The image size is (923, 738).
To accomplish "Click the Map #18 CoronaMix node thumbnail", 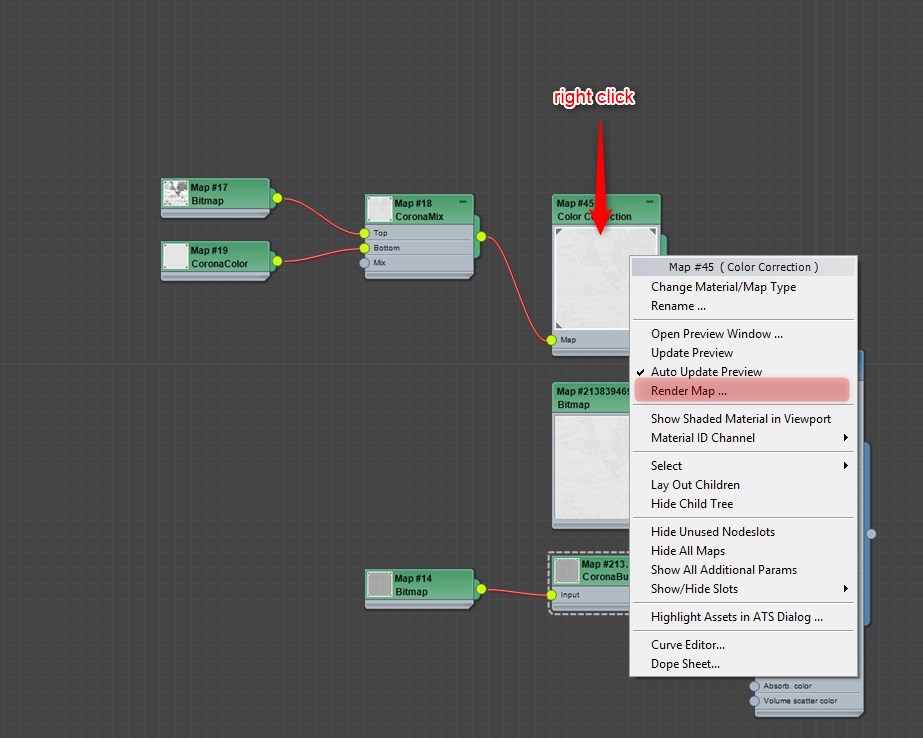I will pos(379,209).
